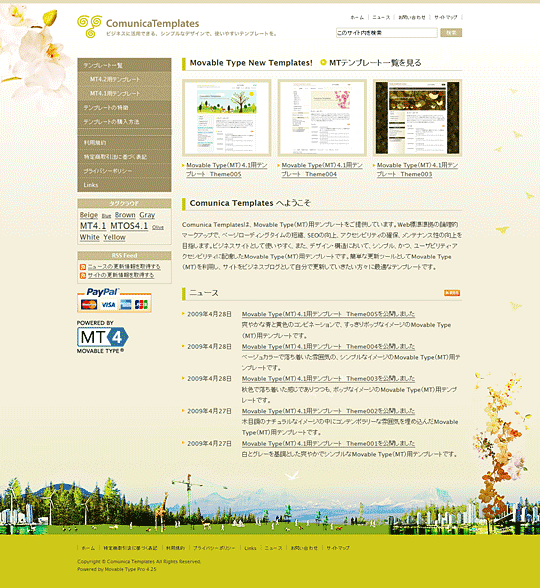Click the ComunicaTemplates spiral logo
The height and width of the screenshot is (588, 540).
tap(90, 26)
